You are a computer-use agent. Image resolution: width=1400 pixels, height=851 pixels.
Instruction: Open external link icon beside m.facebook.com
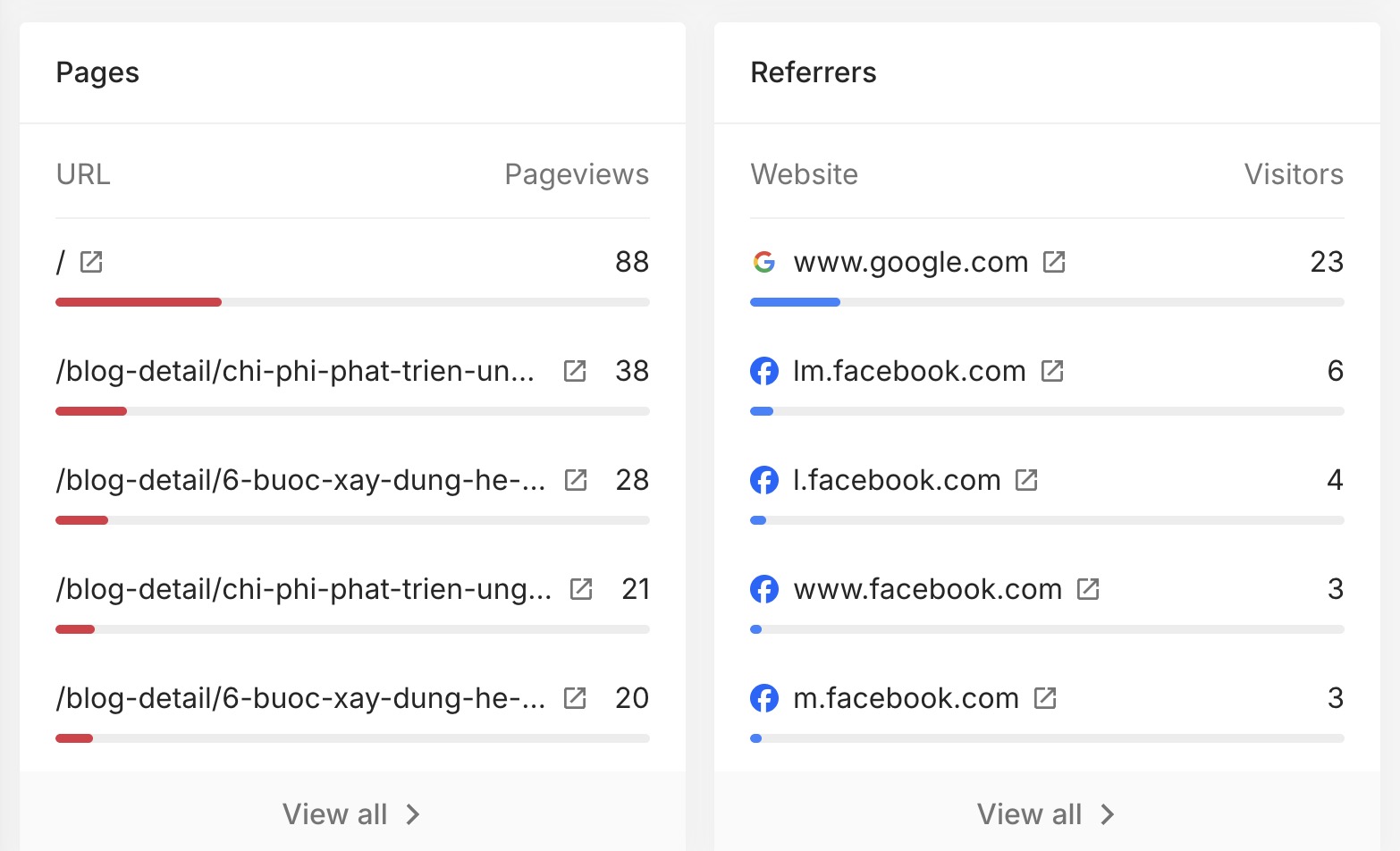click(1045, 698)
